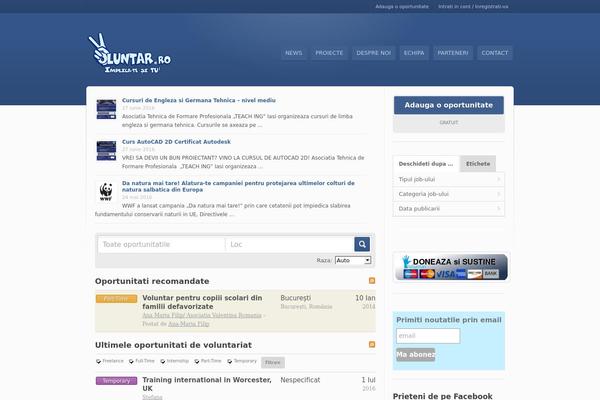Screen dimensions: 600x400
Task: Switch to the Etichete tab
Action: coord(478,163)
